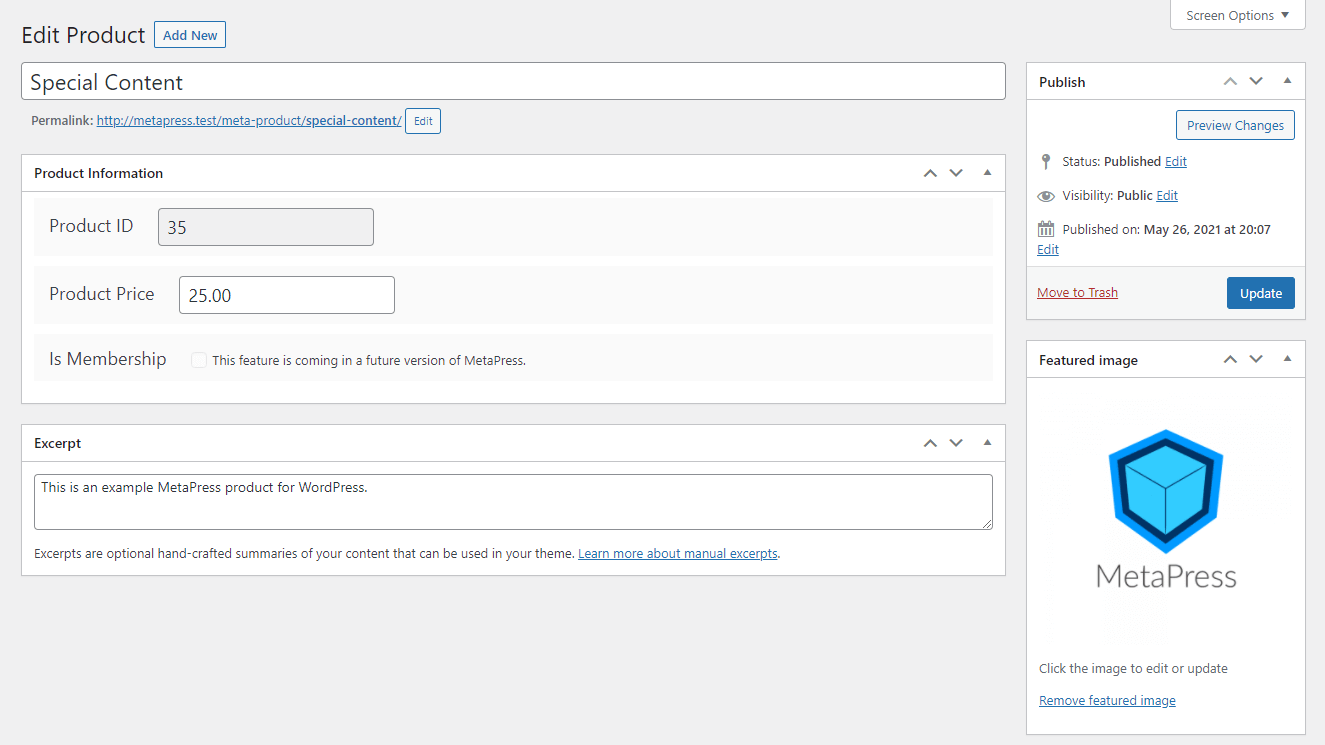
Task: Move the Excerpt box up
Action: (x=930, y=442)
